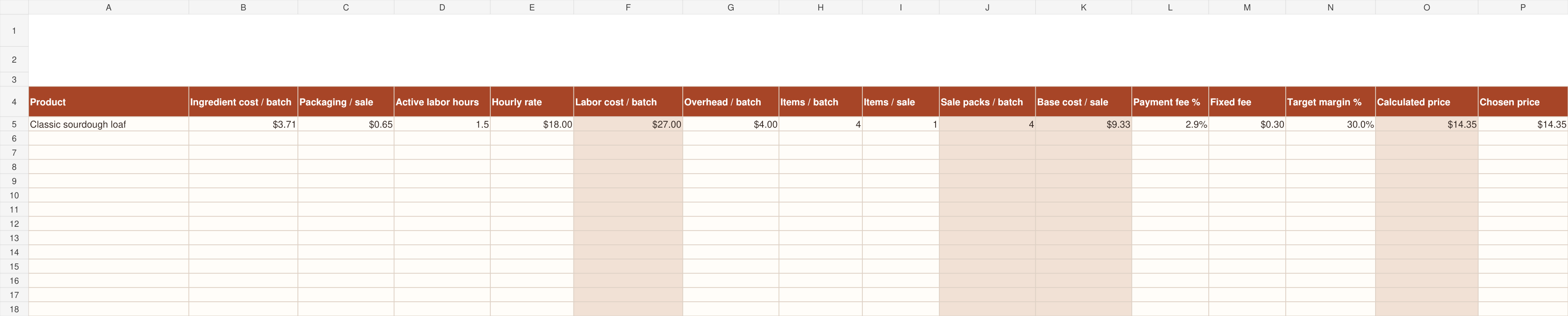
Task: Select row 8 header
Action: pos(14,167)
